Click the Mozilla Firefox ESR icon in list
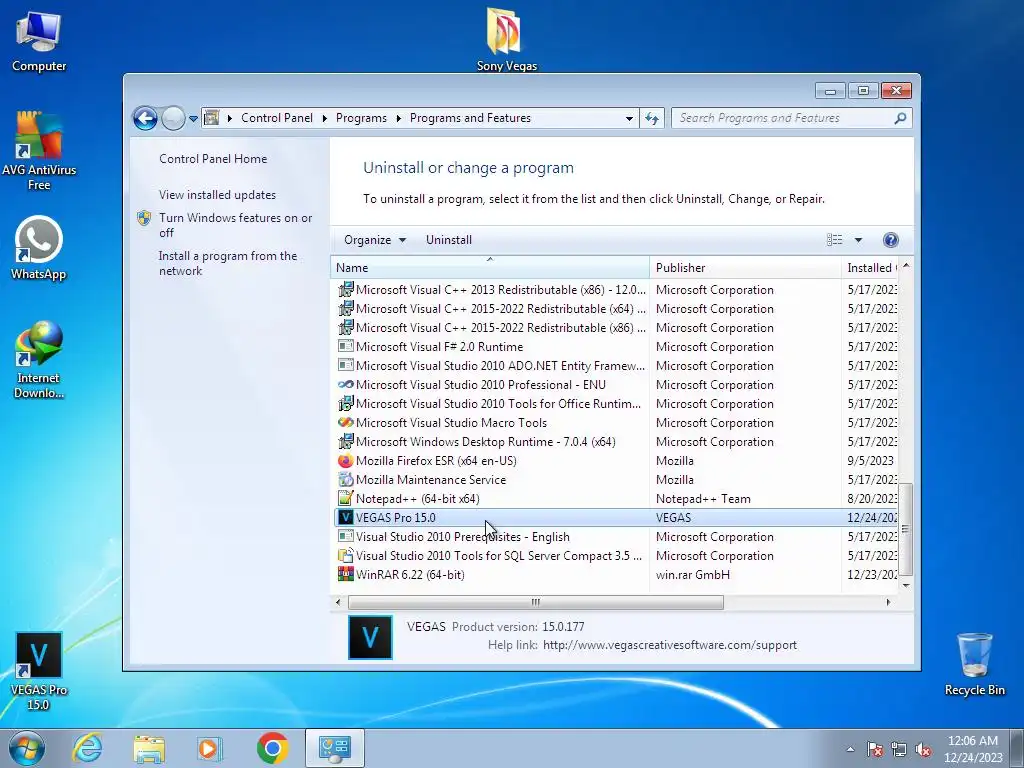The height and width of the screenshot is (768, 1024). pos(345,460)
